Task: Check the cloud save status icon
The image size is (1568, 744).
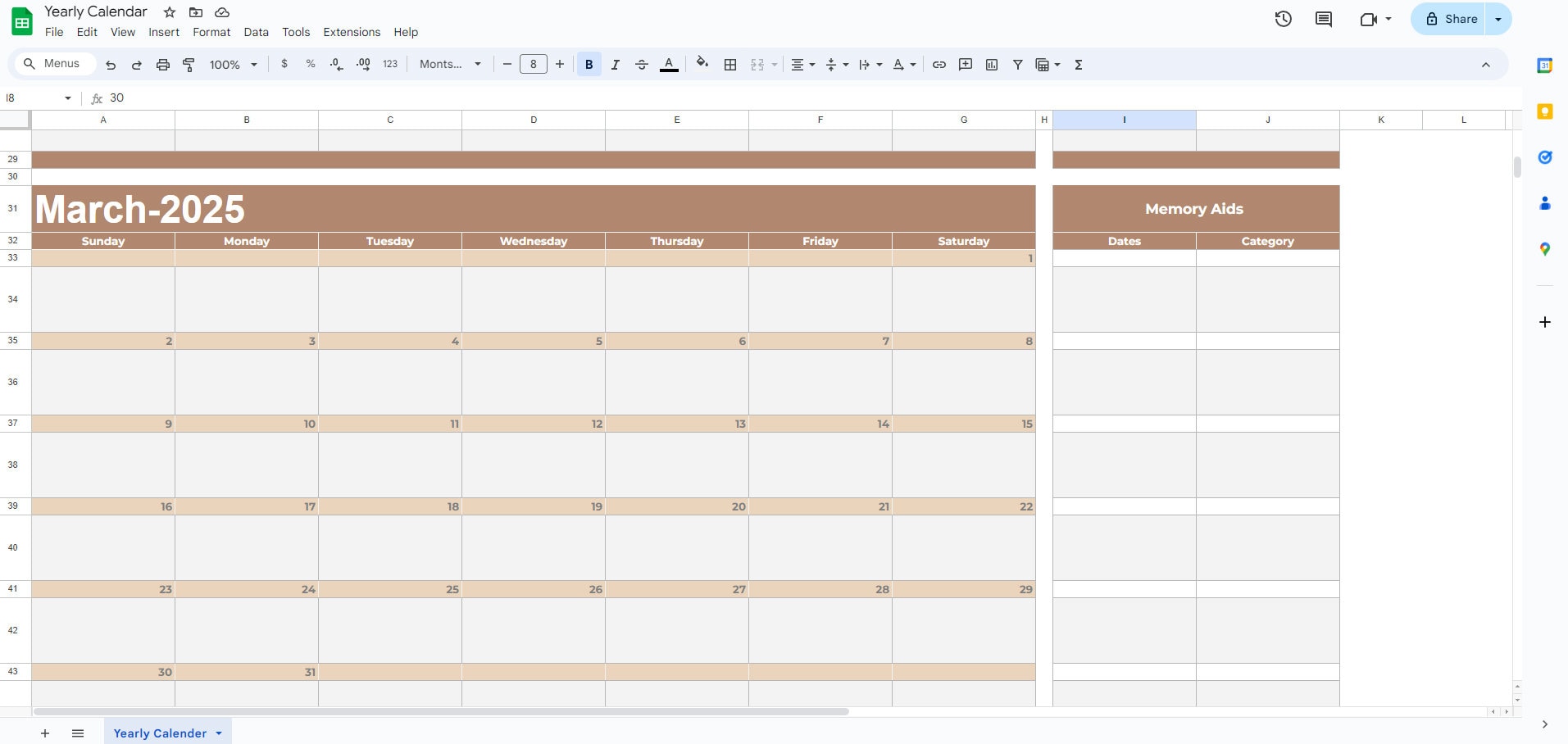Action: (222, 12)
